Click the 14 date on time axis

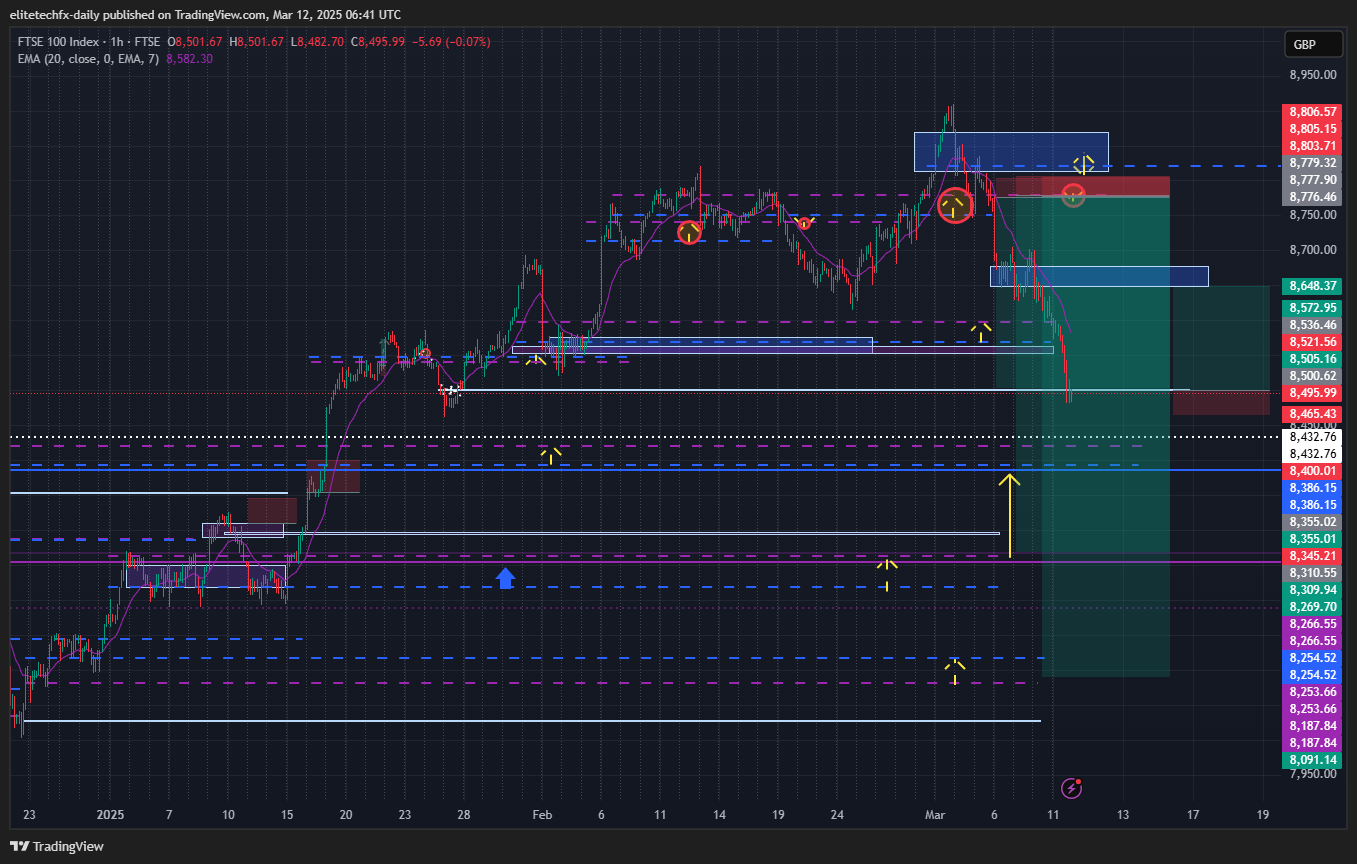tap(719, 815)
